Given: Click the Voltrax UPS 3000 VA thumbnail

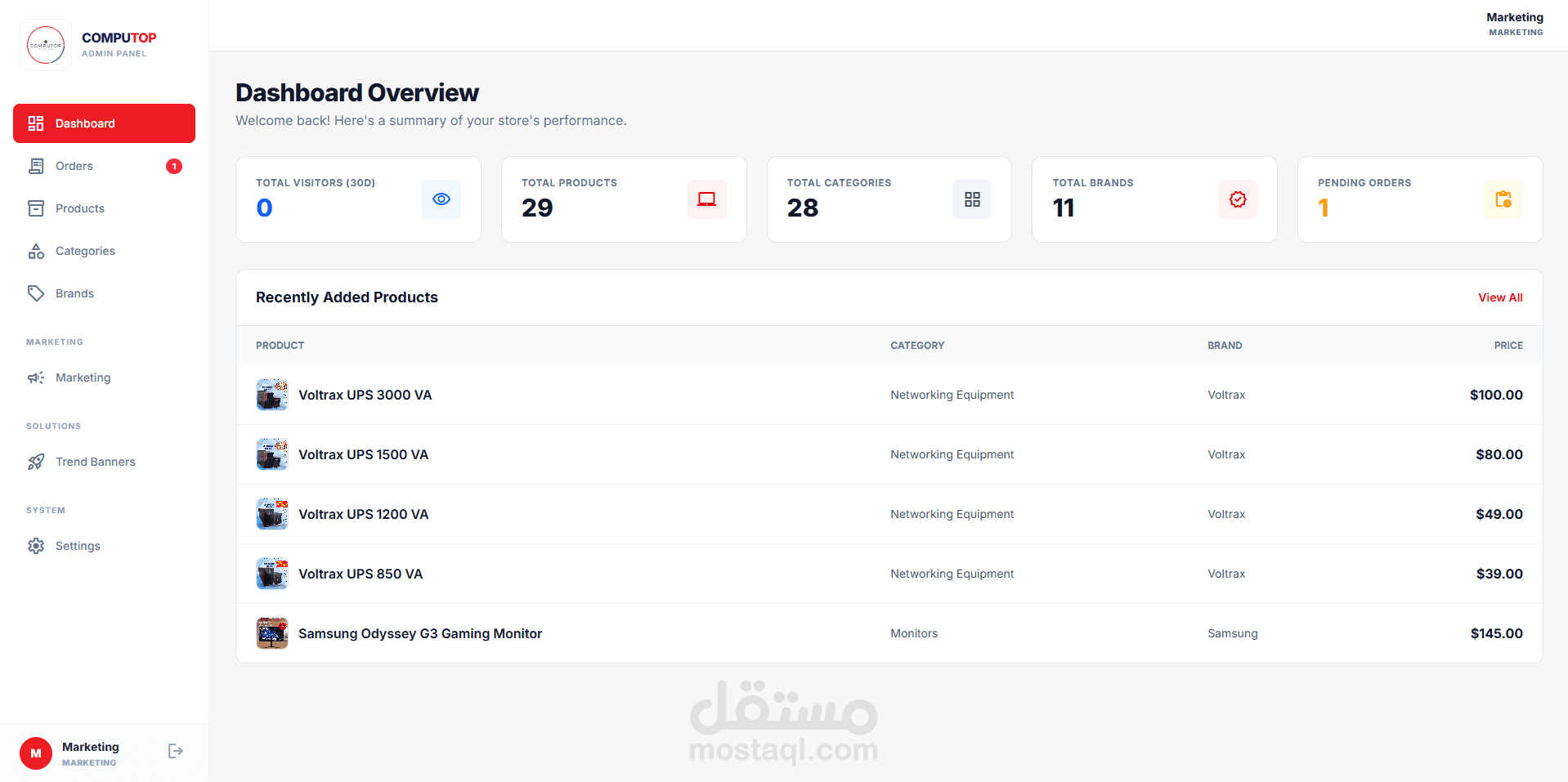Looking at the screenshot, I should pyautogui.click(x=272, y=395).
